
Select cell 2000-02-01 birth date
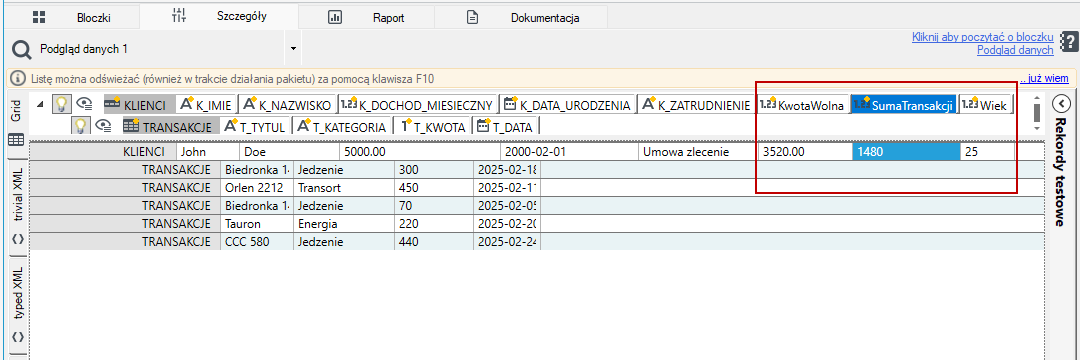click(569, 151)
